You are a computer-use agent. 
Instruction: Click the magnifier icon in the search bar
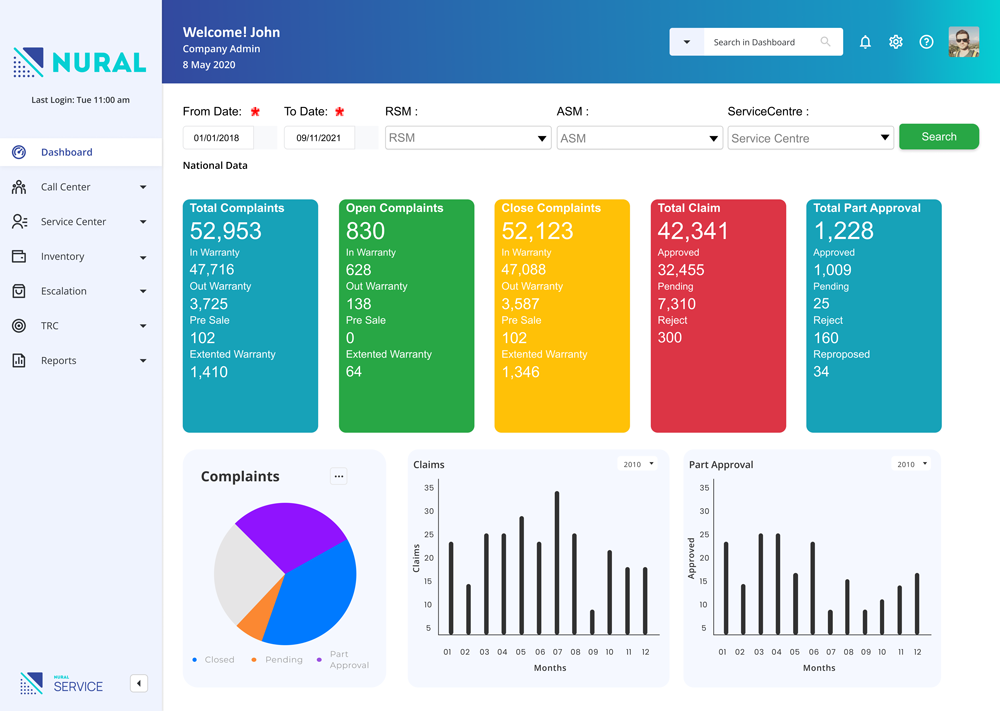pos(825,41)
